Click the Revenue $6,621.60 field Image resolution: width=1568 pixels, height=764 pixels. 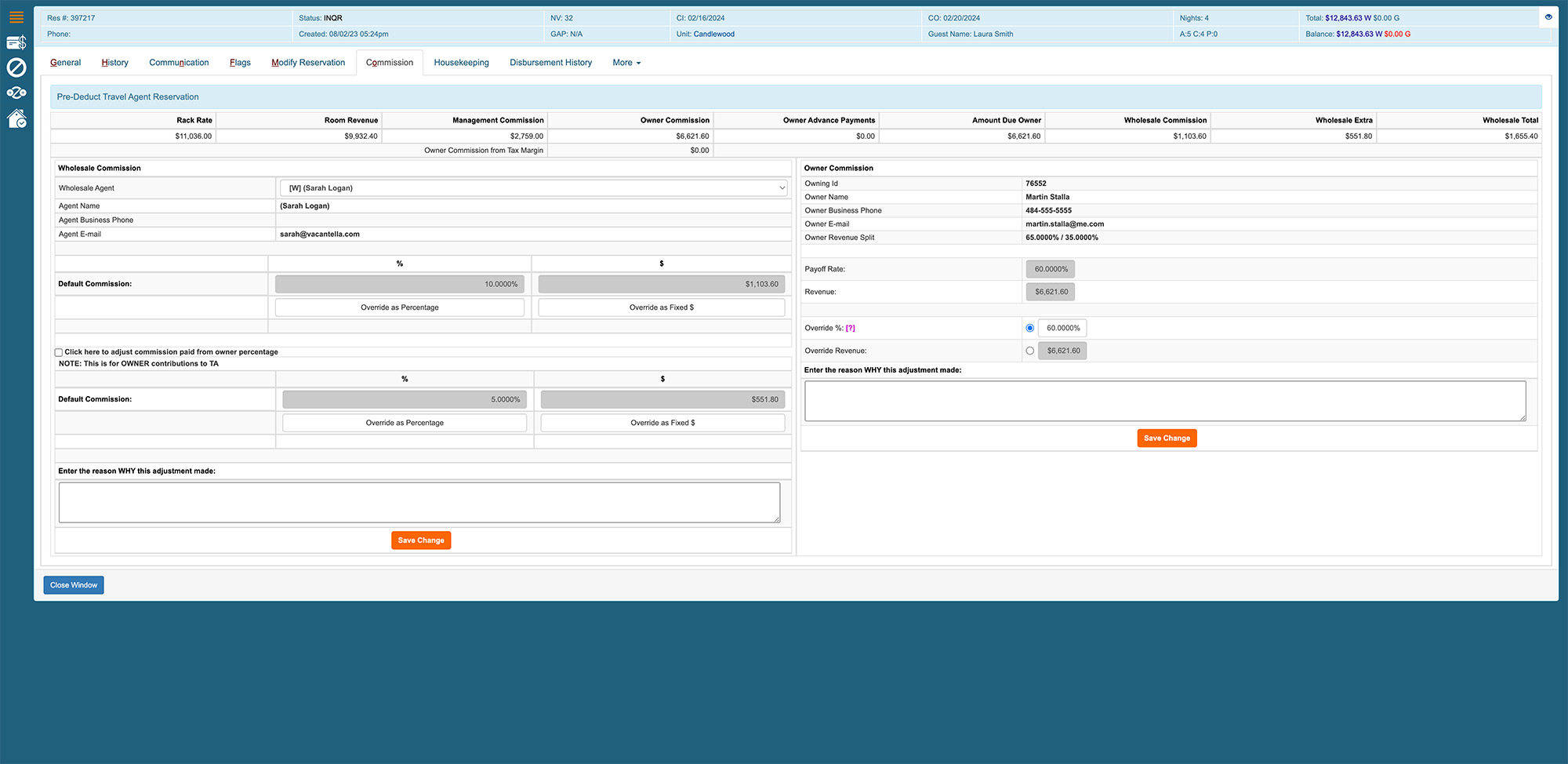point(1051,292)
